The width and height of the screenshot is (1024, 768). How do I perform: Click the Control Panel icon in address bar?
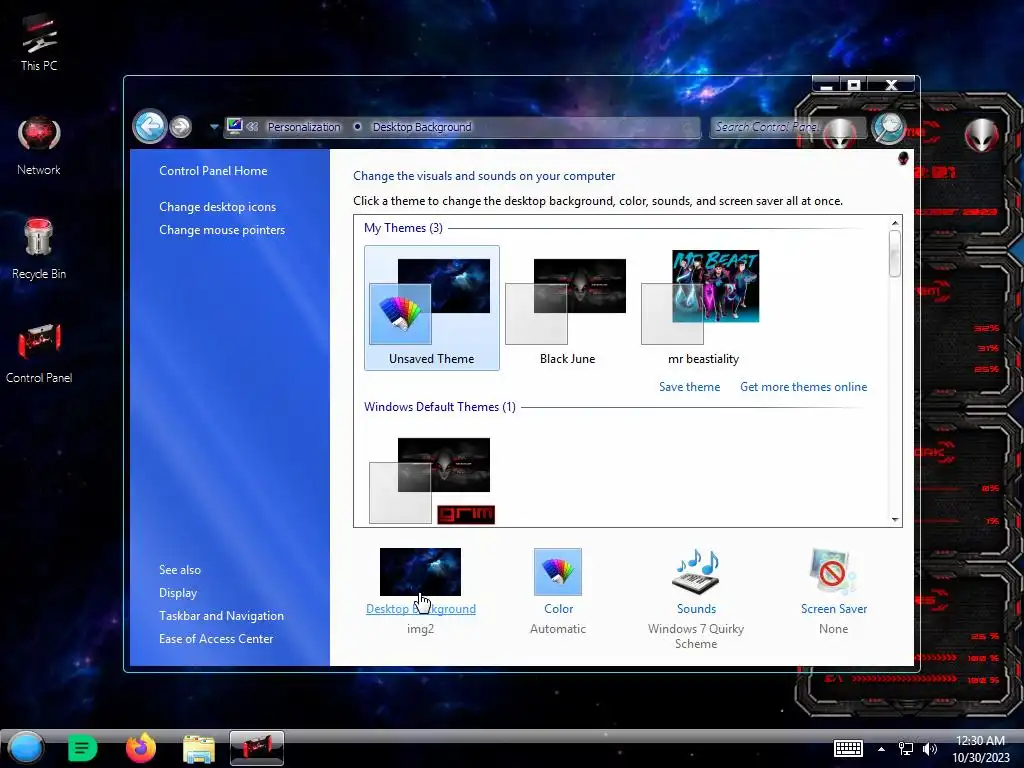[234, 126]
